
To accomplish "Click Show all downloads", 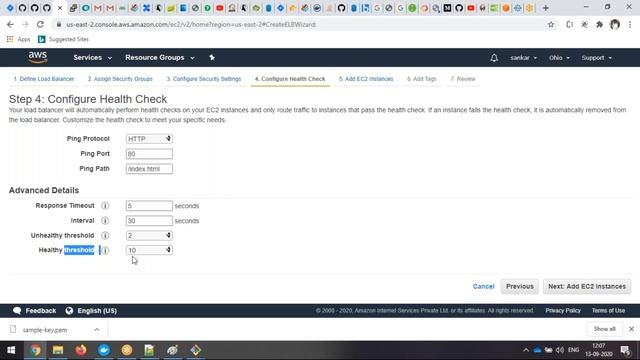I will pos(604,329).
